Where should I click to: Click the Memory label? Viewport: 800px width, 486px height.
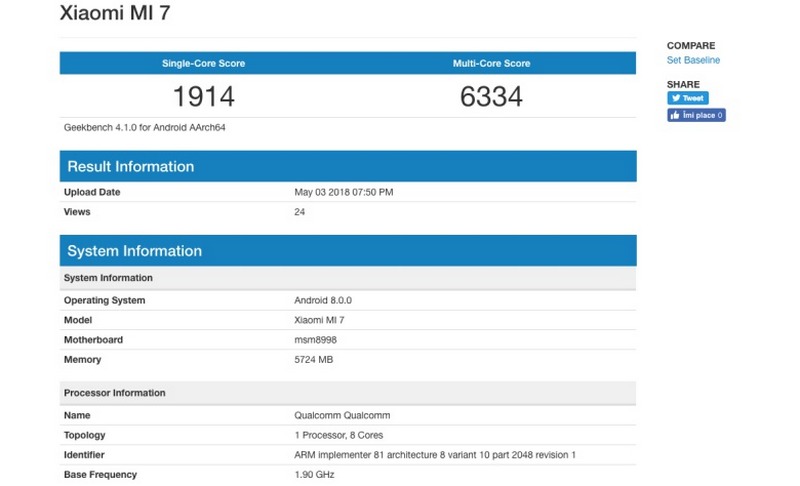point(82,360)
